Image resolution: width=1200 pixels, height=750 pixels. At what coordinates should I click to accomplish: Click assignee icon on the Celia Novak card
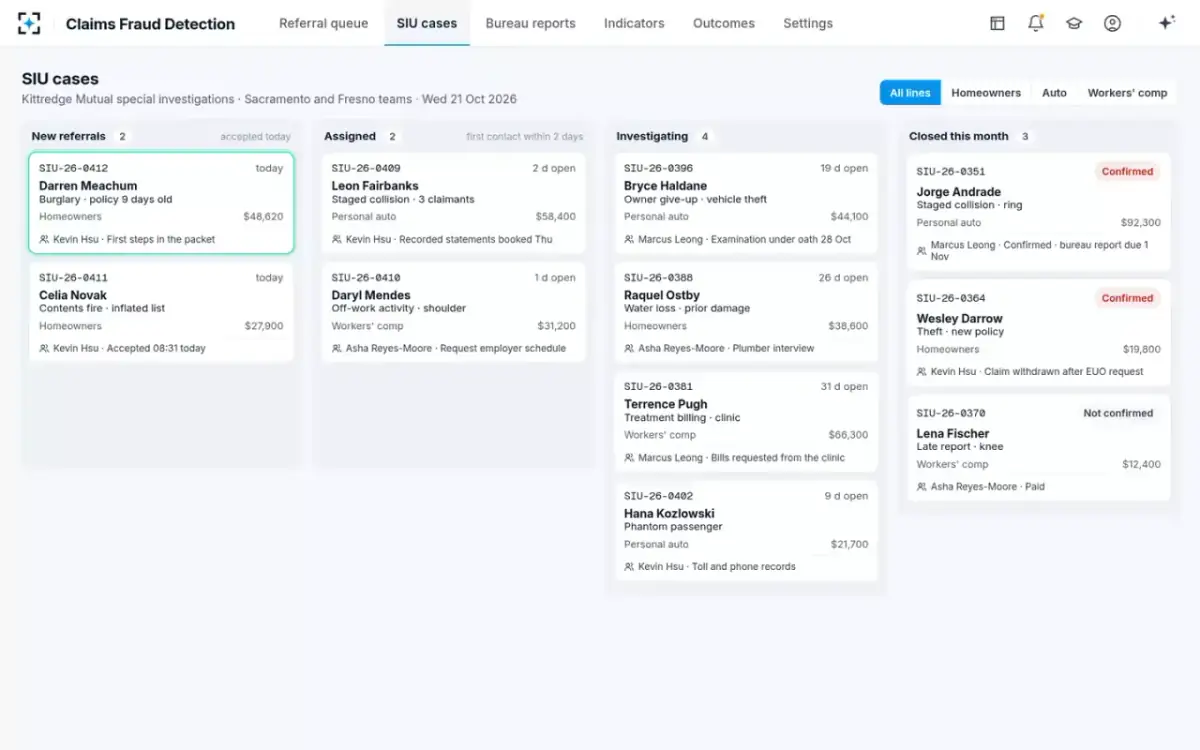[44, 349]
